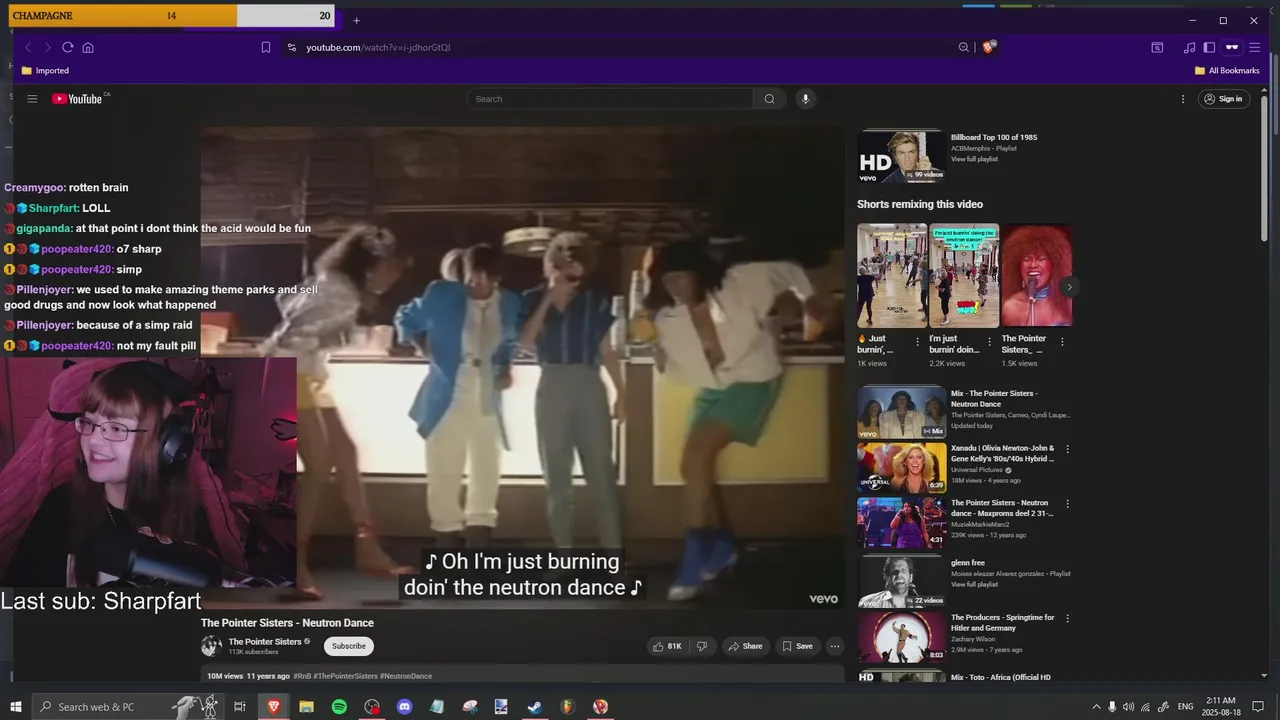Open menu for the Xanadu video
This screenshot has width=1280, height=720.
1067,449
